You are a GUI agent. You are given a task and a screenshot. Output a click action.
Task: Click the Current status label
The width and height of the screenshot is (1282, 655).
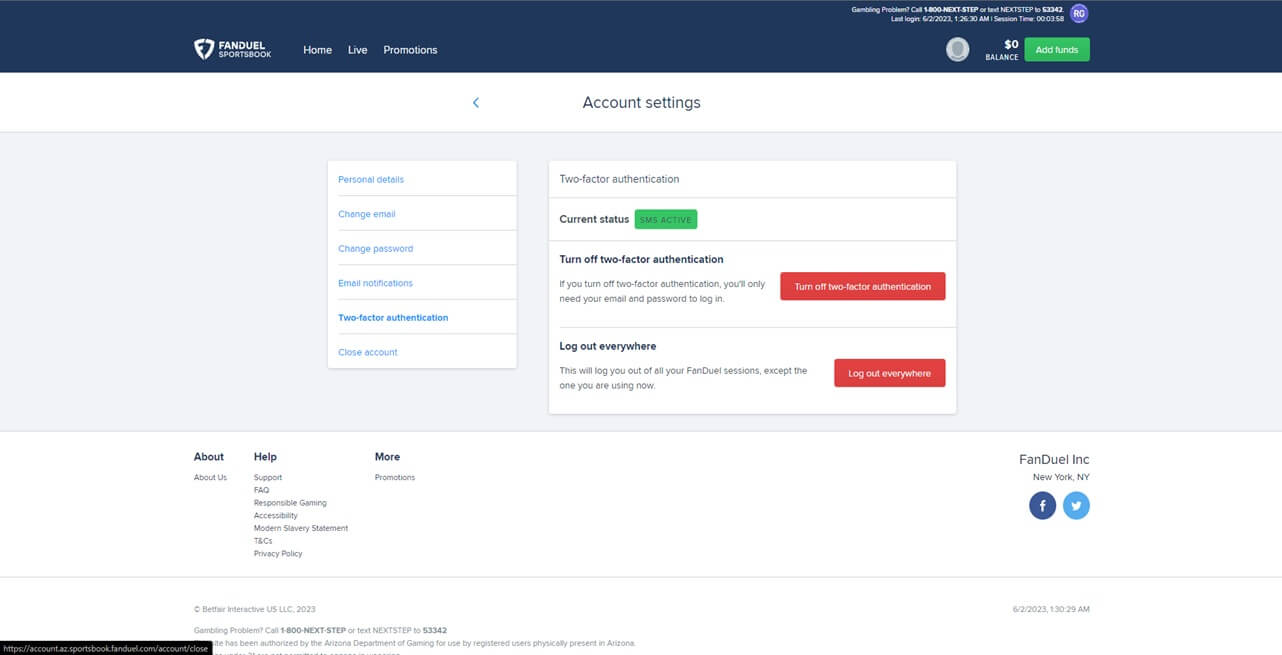(594, 219)
